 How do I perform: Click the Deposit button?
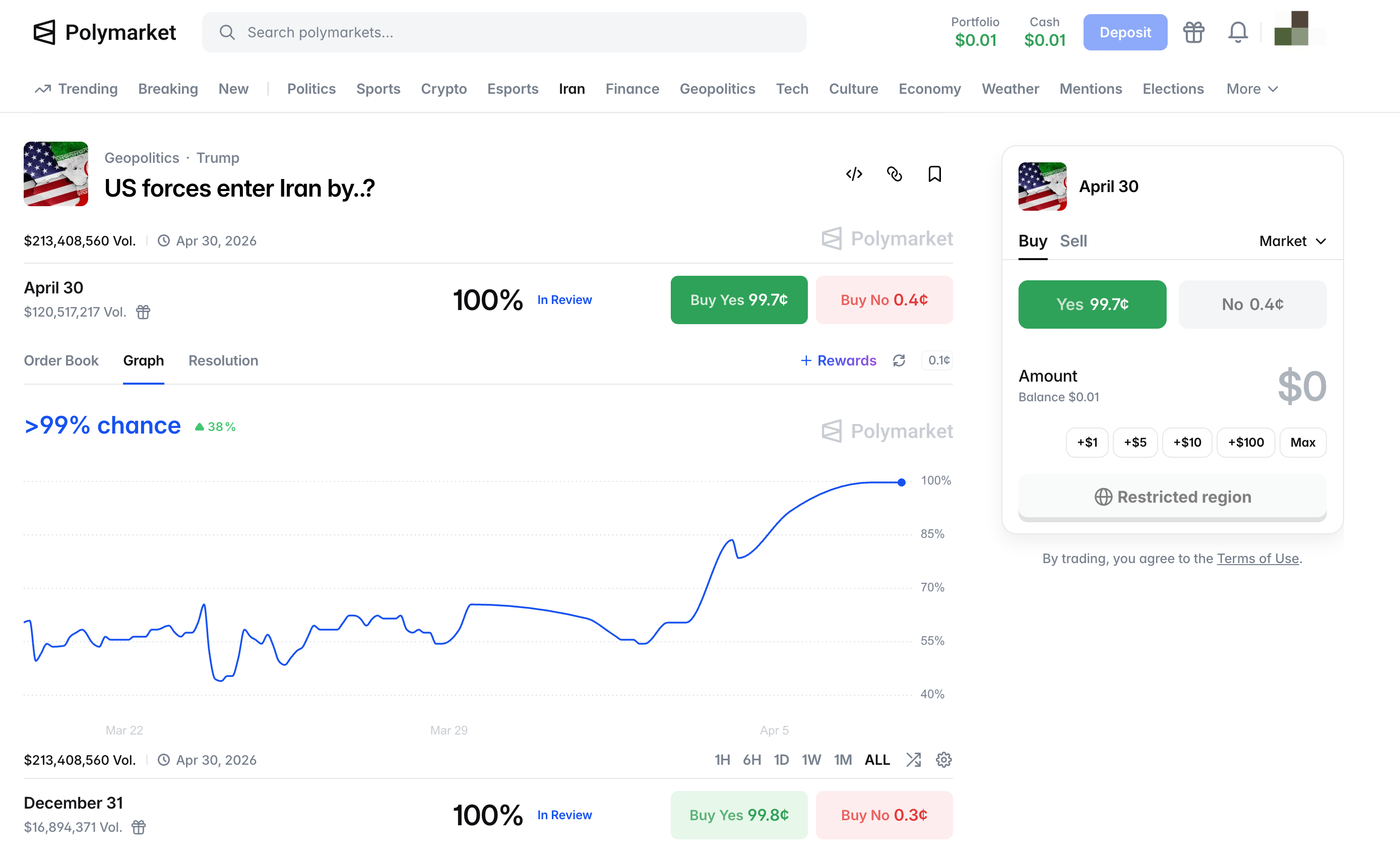(1124, 32)
